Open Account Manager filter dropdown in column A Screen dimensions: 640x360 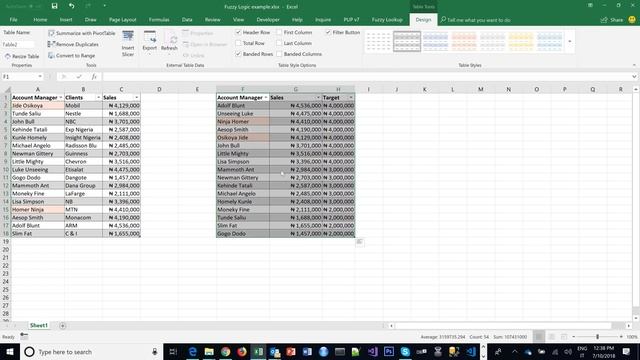coord(61,98)
